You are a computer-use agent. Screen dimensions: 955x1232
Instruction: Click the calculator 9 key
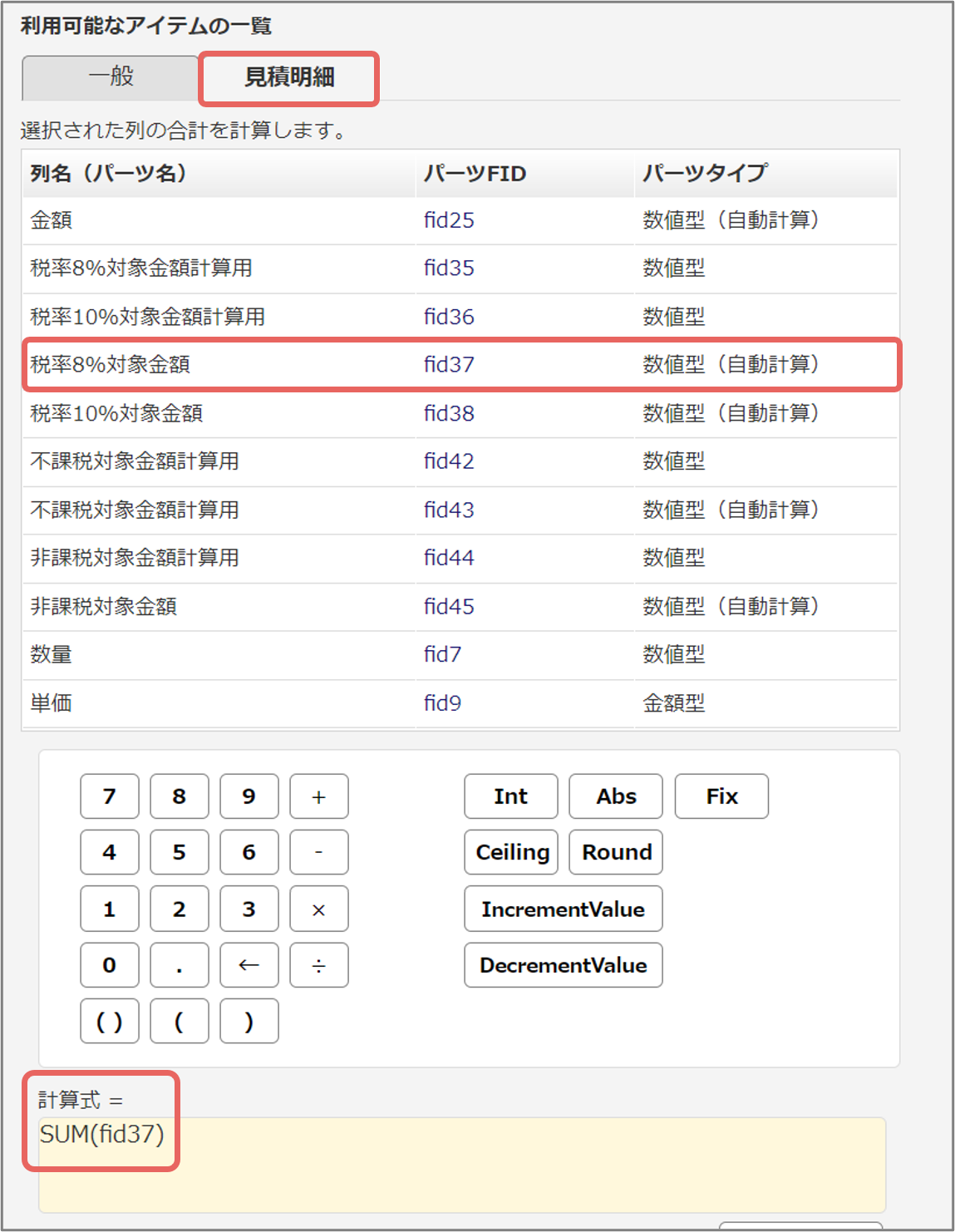[249, 796]
